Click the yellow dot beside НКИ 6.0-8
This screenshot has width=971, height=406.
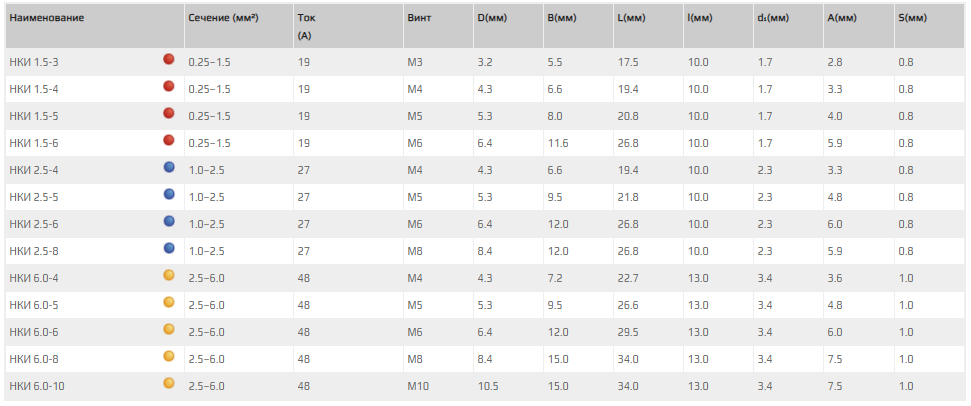pyautogui.click(x=169, y=357)
